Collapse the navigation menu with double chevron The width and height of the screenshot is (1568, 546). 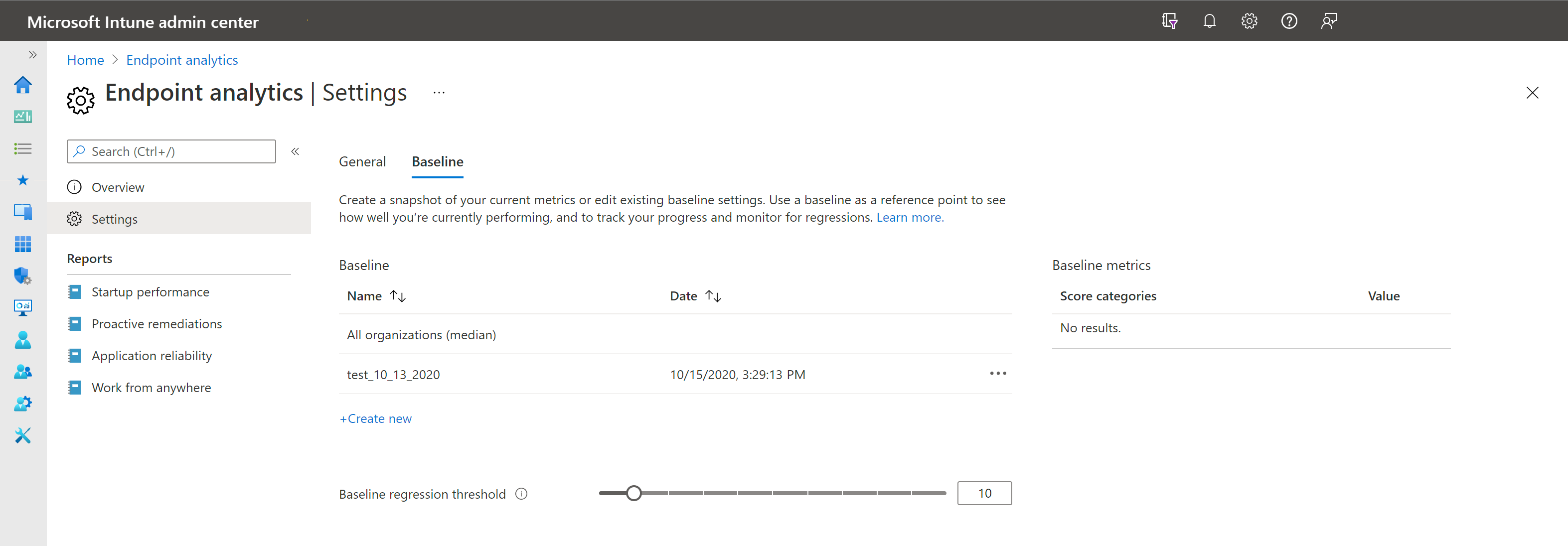click(x=295, y=151)
